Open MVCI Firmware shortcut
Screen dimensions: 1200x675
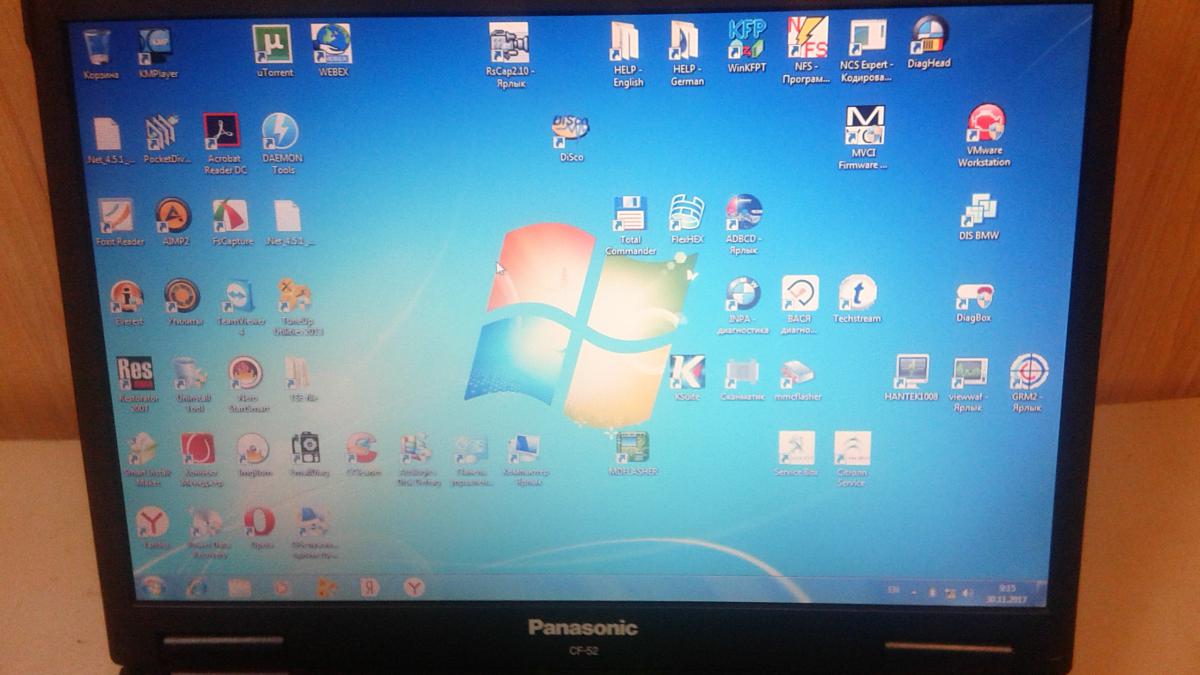pos(864,128)
